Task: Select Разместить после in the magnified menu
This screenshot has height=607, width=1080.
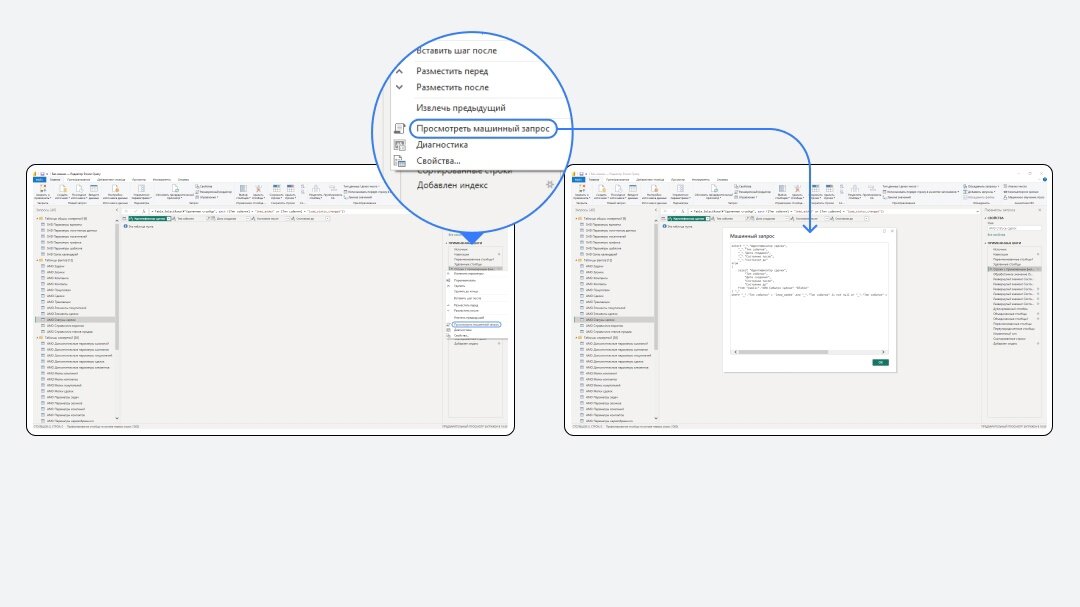Action: point(452,88)
